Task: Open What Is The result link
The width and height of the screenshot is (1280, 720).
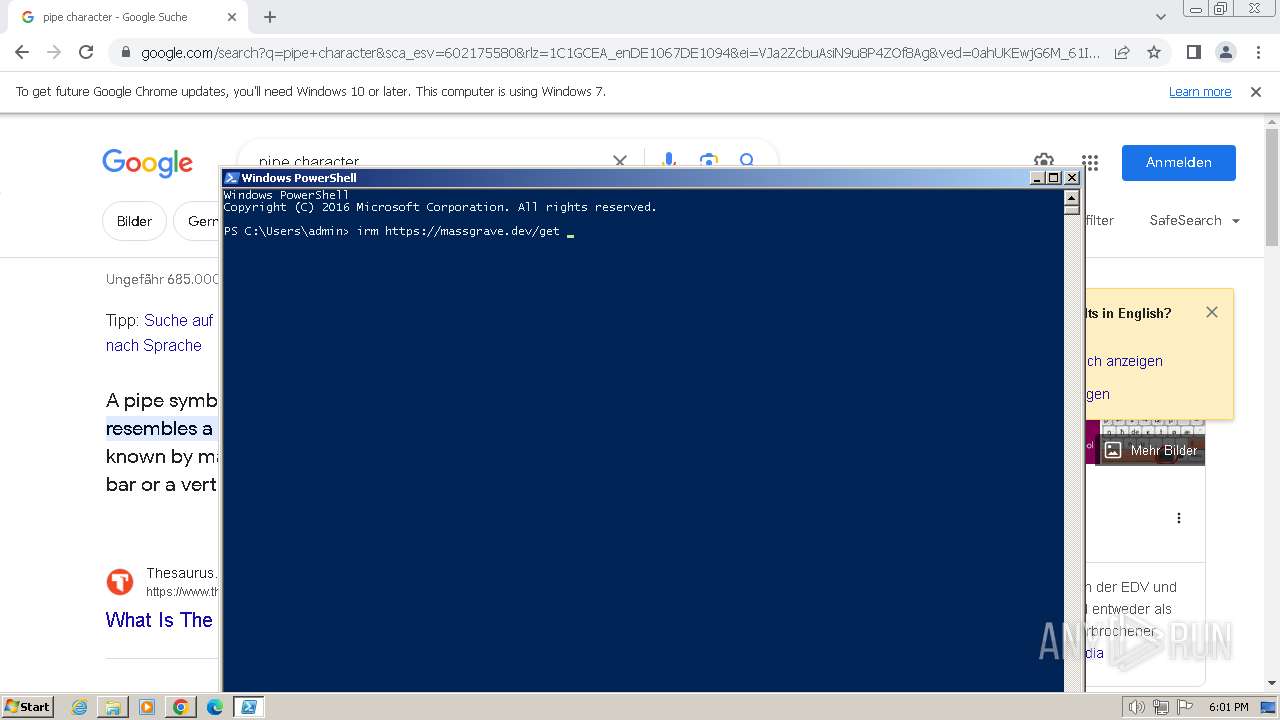Action: [x=160, y=620]
